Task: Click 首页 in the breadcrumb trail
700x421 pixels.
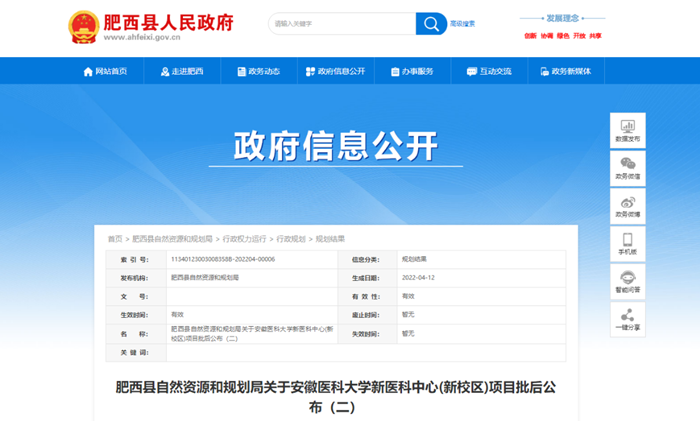Action: pyautogui.click(x=115, y=239)
